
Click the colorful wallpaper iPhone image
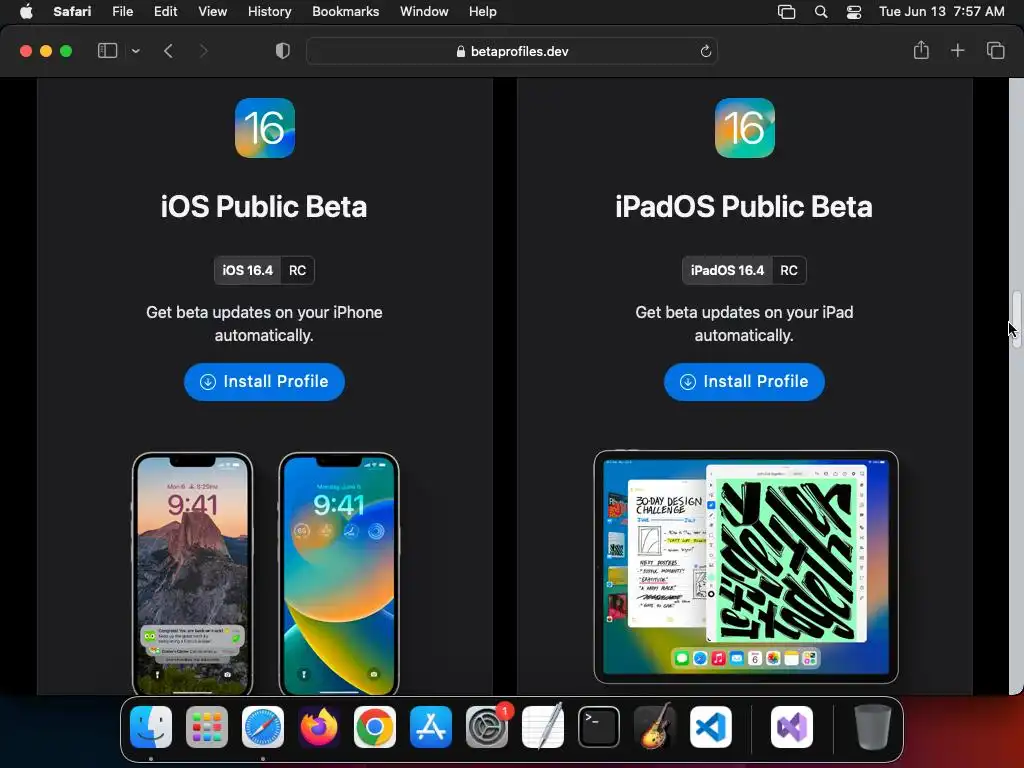(339, 573)
